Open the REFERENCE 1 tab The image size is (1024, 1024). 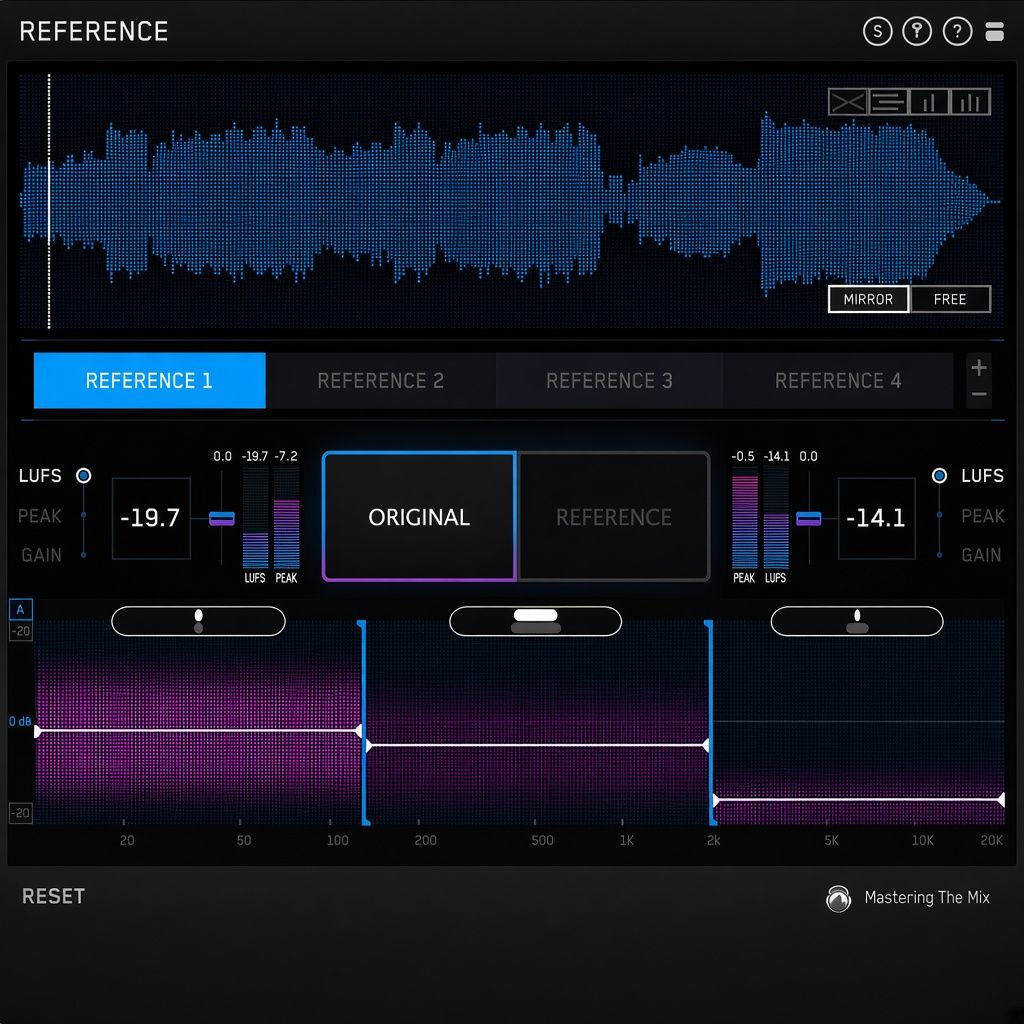[x=150, y=381]
